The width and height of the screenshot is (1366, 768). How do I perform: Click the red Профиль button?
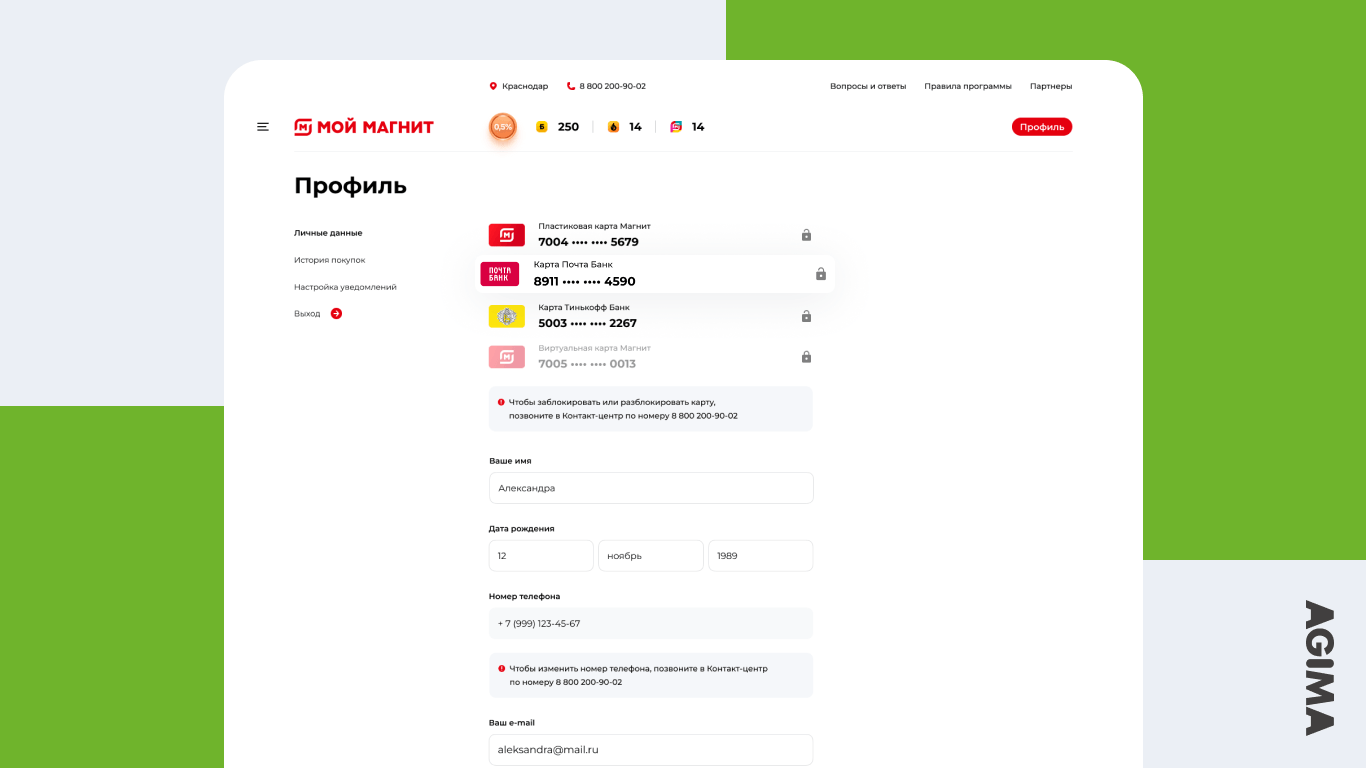[x=1042, y=127]
